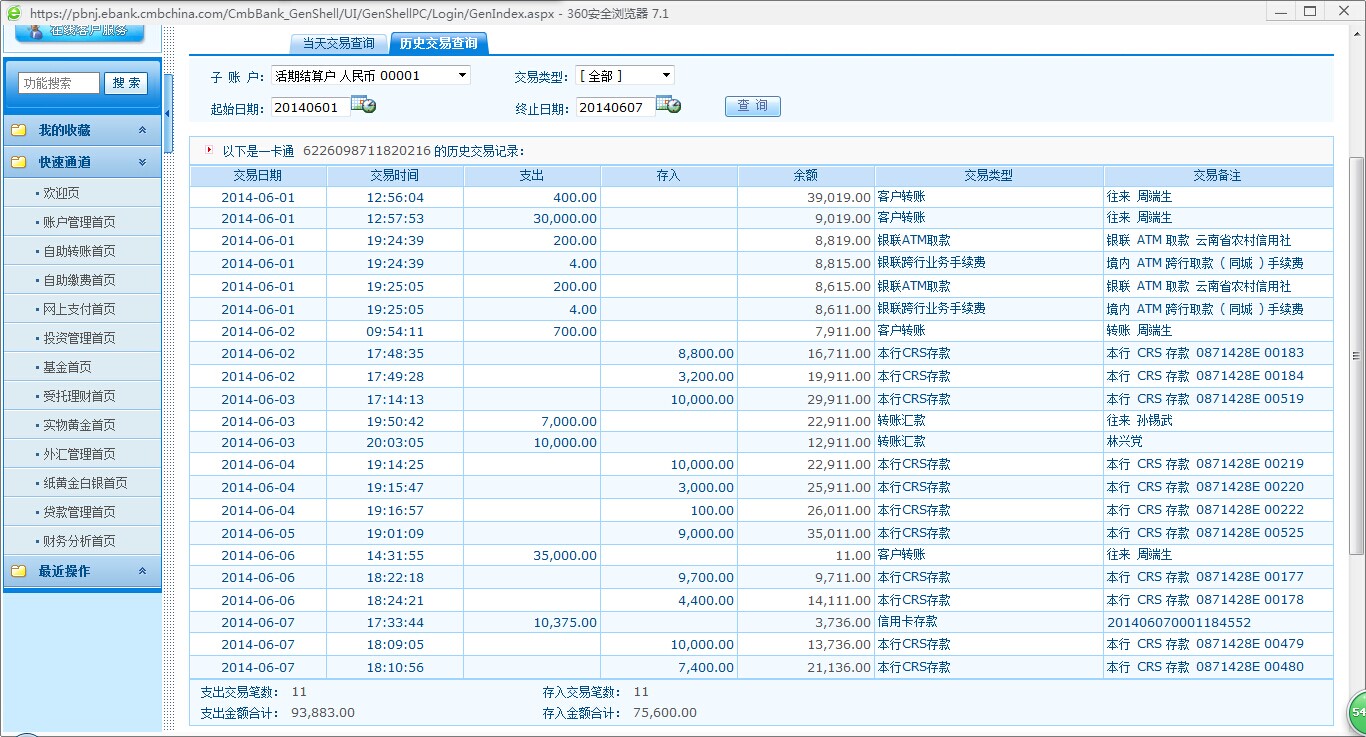The height and width of the screenshot is (737, 1366).
Task: Click the 我的收藏 folder icon
Action: pos(18,131)
